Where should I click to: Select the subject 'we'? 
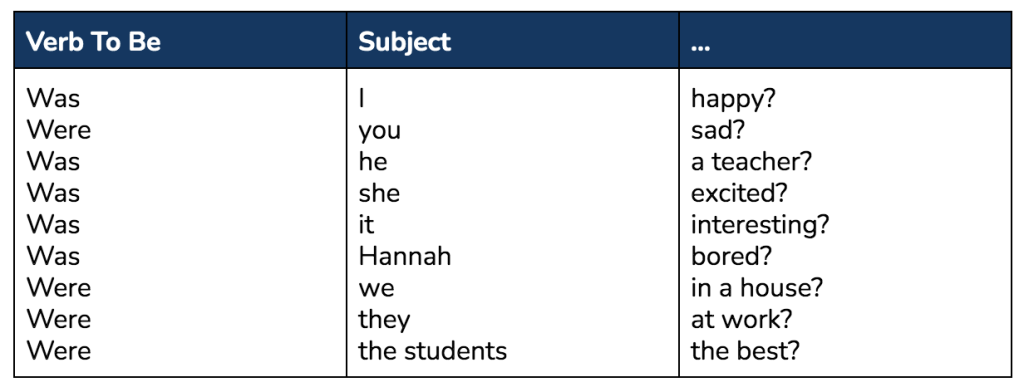(376, 289)
